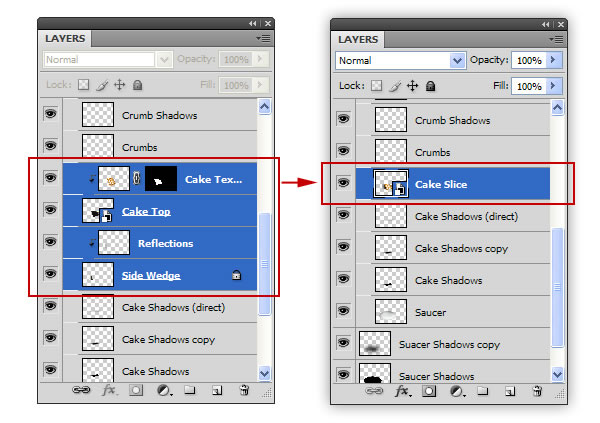The width and height of the screenshot is (600, 423).
Task: Lock image pixels brush in right panel
Action: (395, 86)
